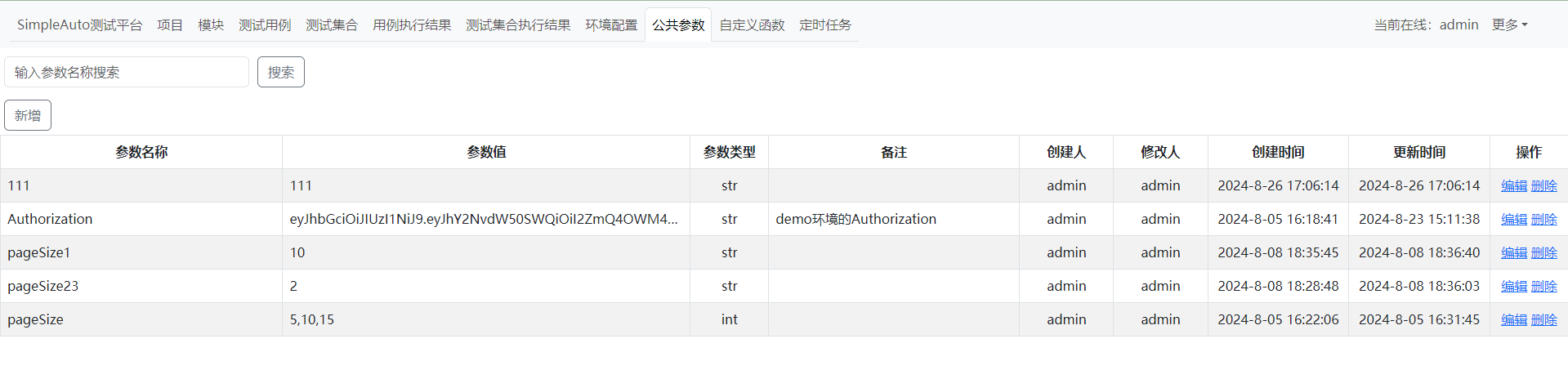Image resolution: width=1568 pixels, height=370 pixels.
Task: Click the 创建时间 column header
Action: tap(1278, 152)
